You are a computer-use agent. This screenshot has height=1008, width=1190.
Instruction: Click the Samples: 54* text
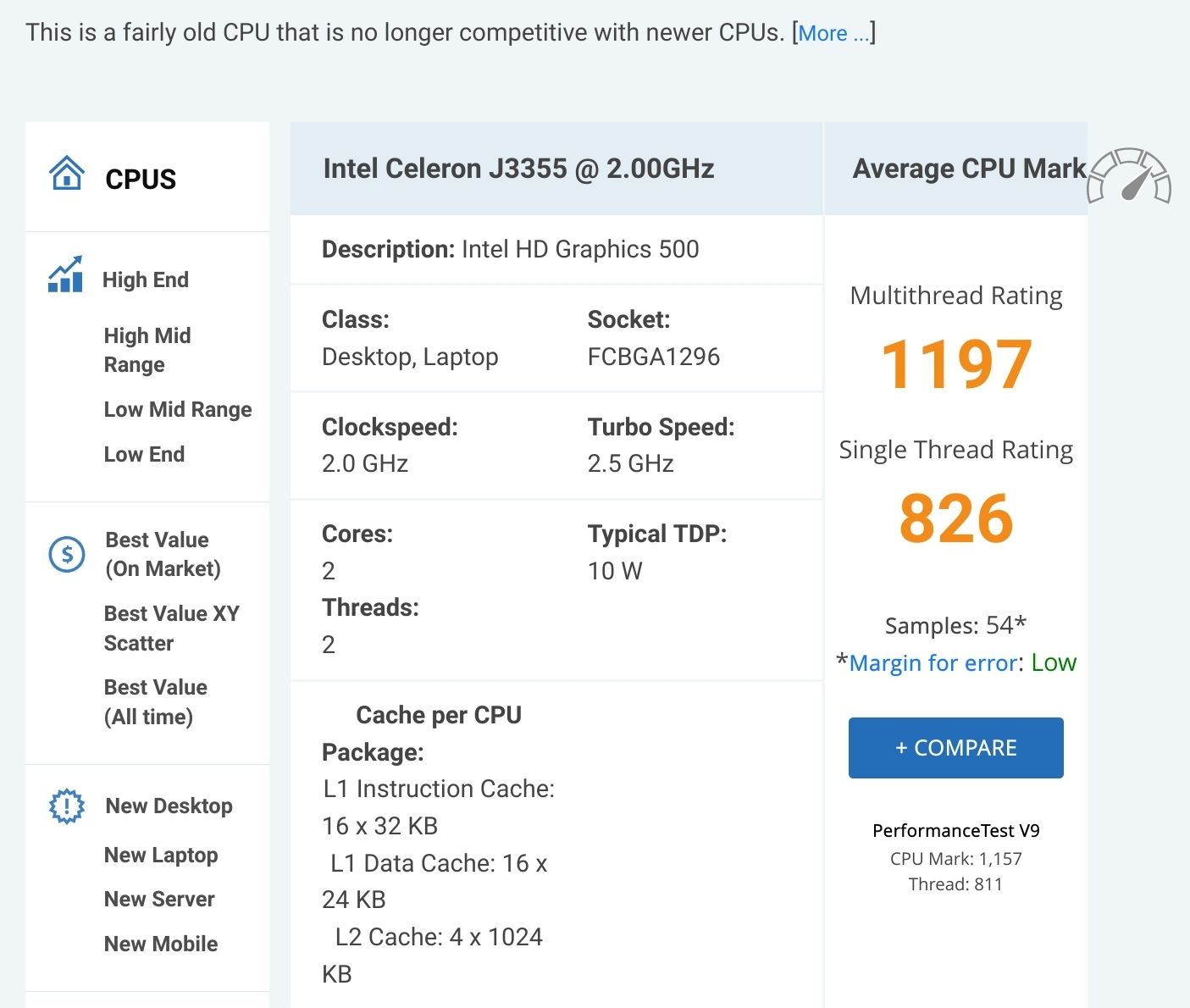[956, 625]
